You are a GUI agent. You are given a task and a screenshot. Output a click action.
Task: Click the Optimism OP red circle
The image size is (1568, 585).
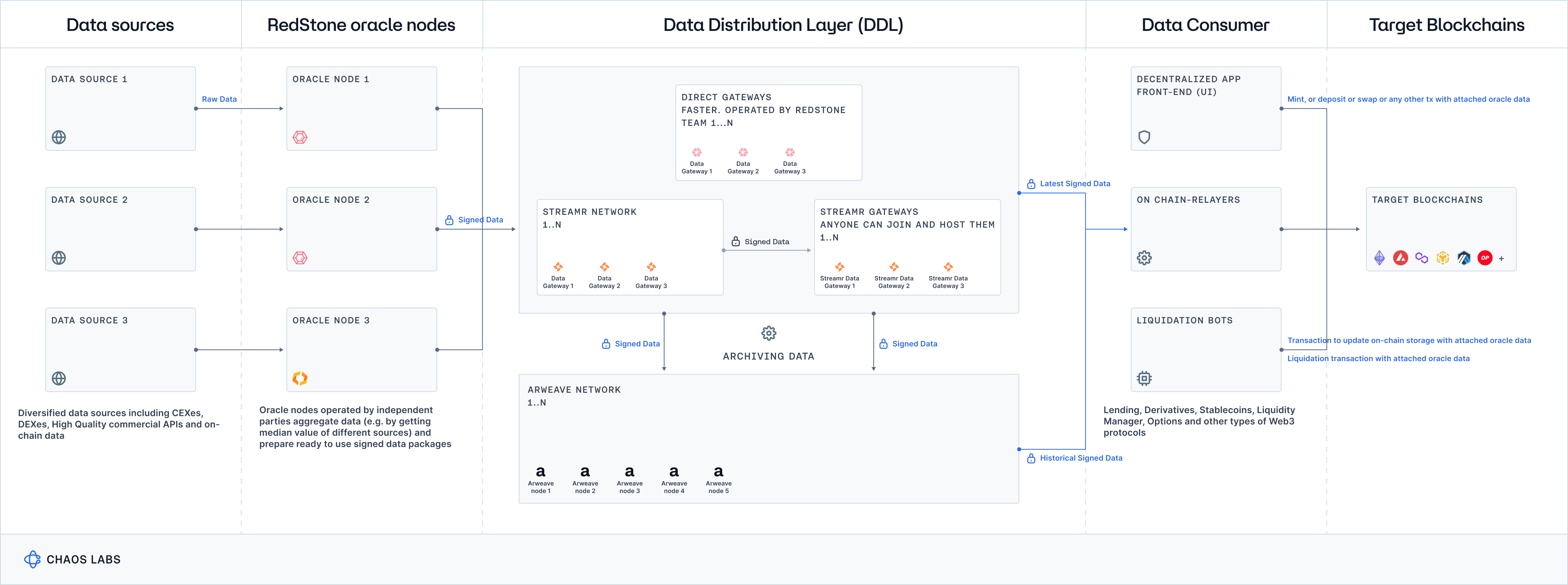coord(1485,257)
